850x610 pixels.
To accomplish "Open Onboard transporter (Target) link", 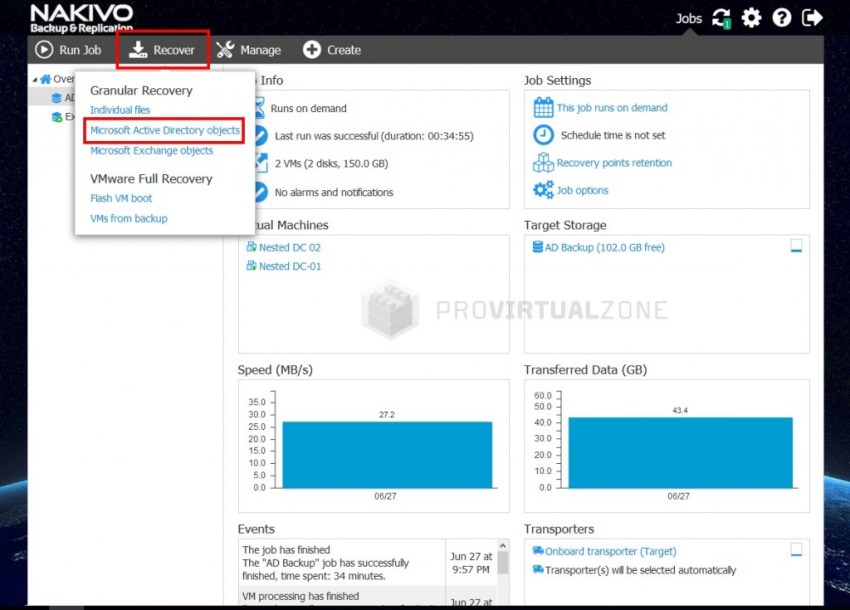I will click(610, 551).
